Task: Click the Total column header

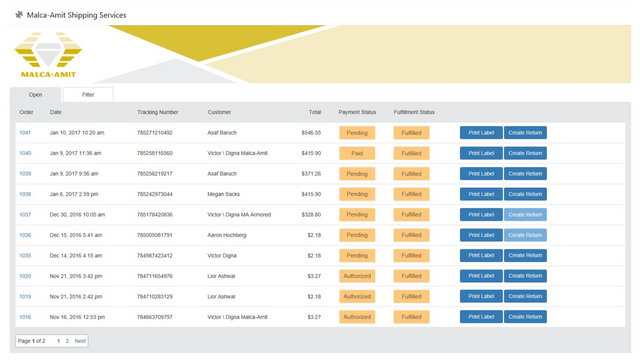Action: (x=315, y=112)
